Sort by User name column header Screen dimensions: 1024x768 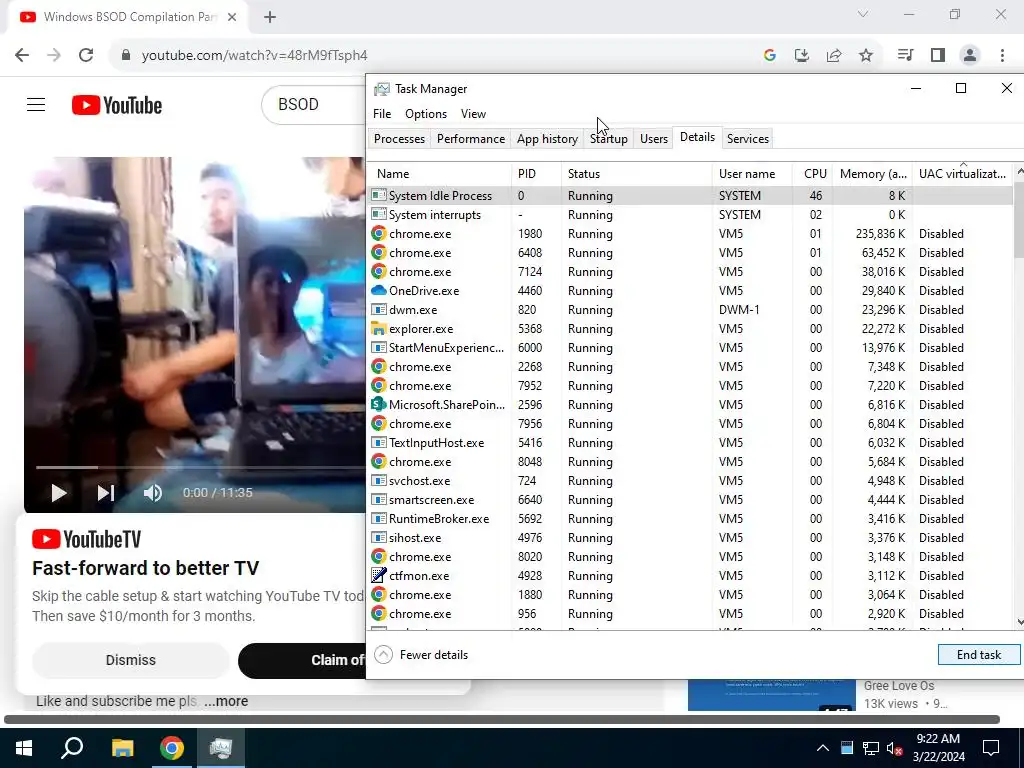752,174
